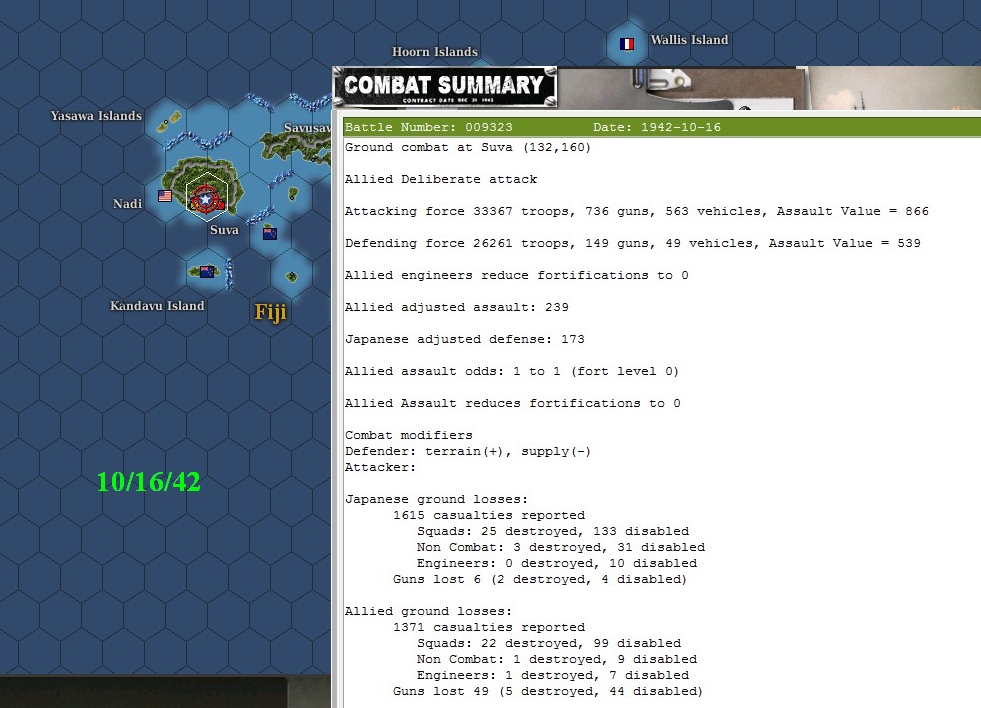
Task: Click the green 10/16/42 date text
Action: (149, 482)
